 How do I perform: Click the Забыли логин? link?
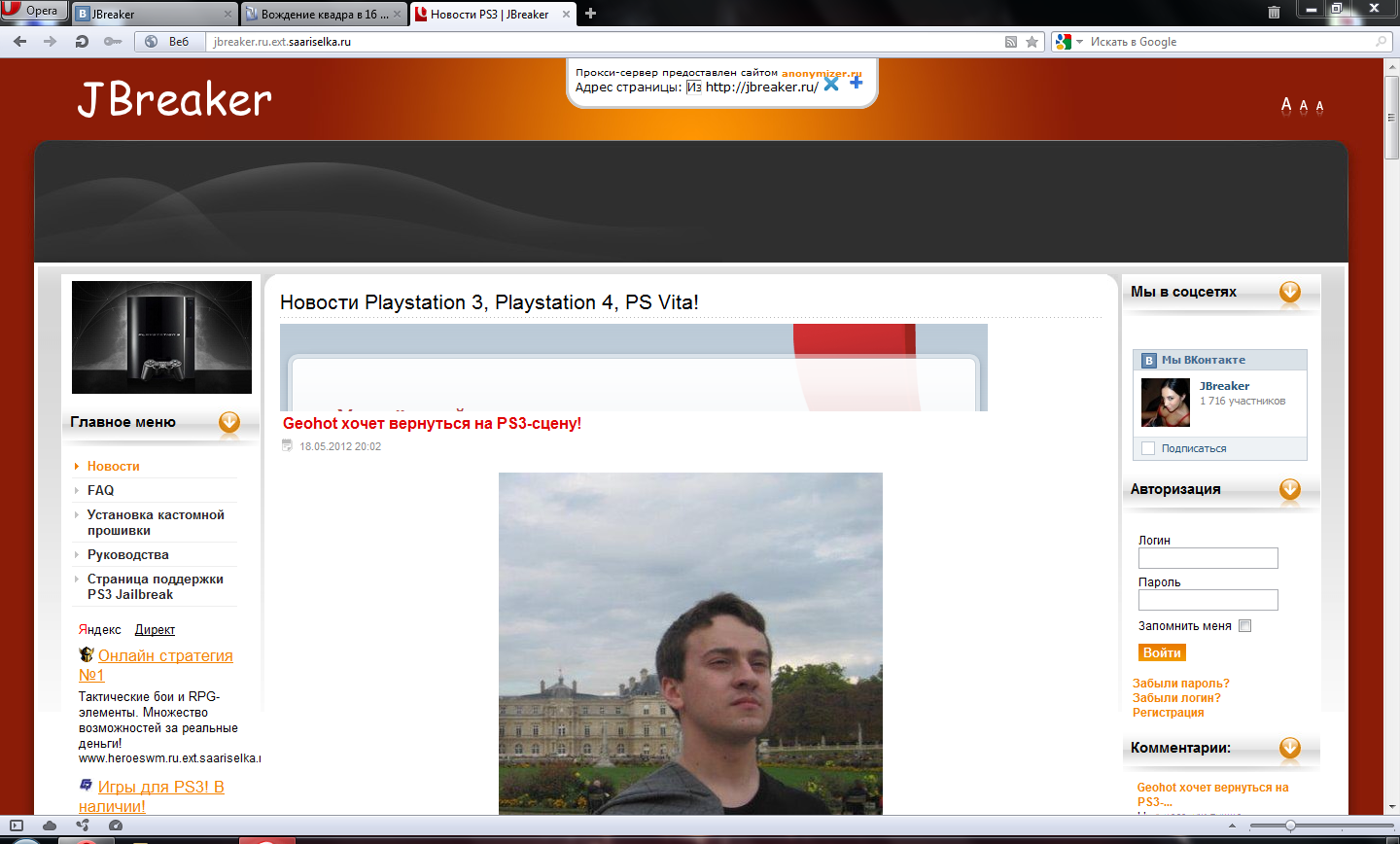(x=1176, y=698)
